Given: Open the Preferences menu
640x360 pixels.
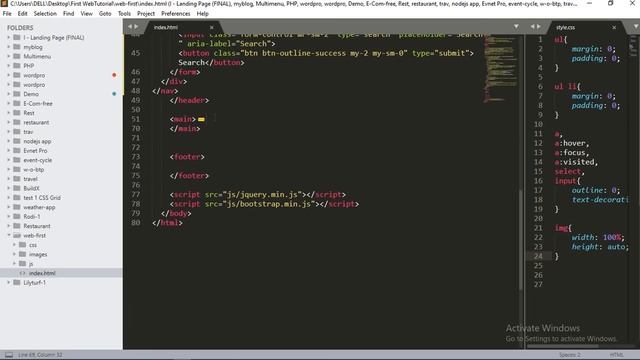Looking at the screenshot, I should [x=176, y=13].
